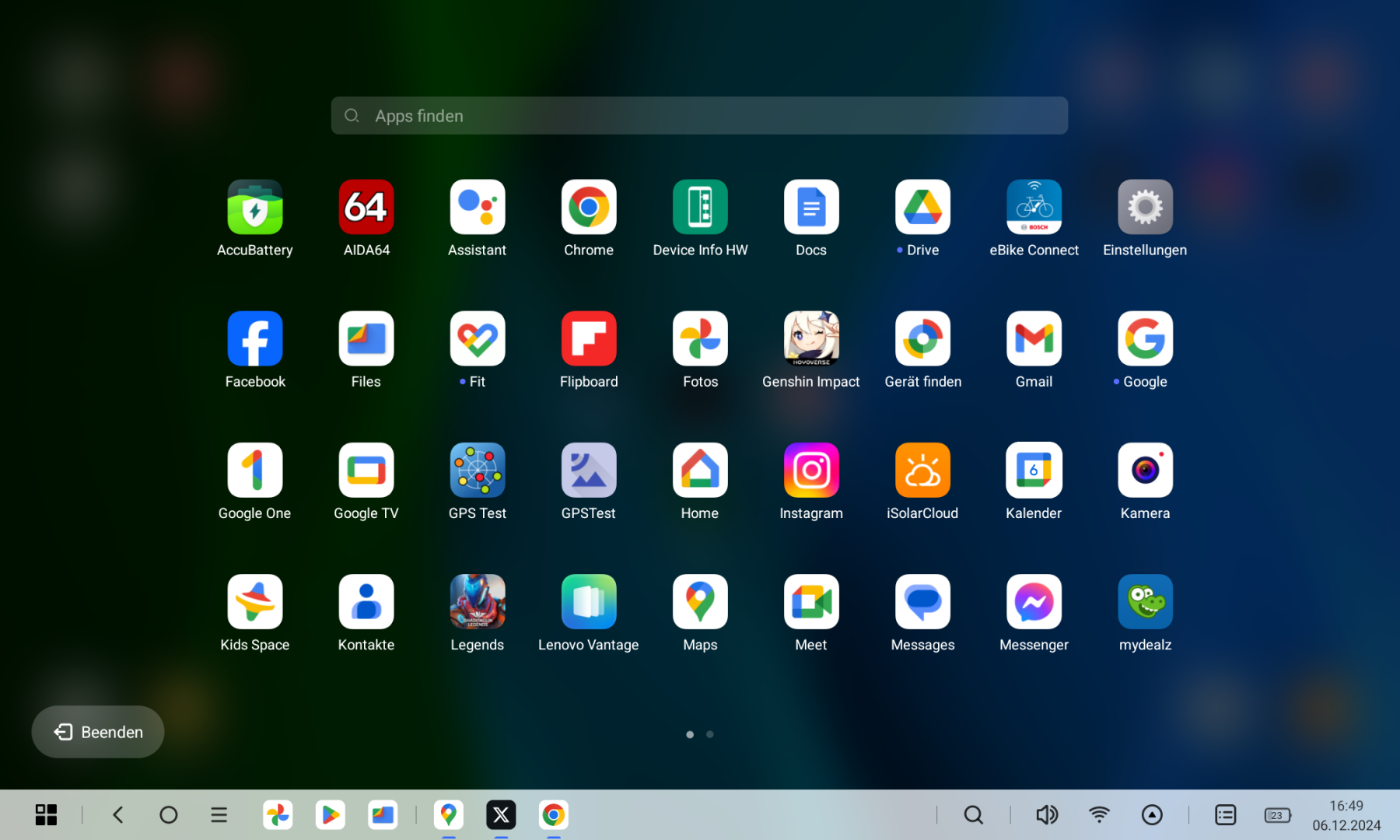Open taskbar search magnifier
The height and width of the screenshot is (840, 1400).
point(974,814)
